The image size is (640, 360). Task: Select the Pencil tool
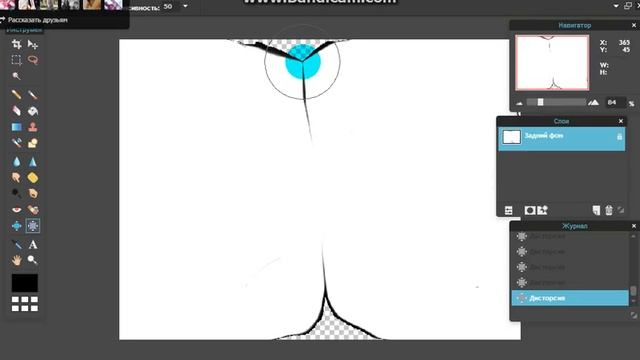pos(16,95)
